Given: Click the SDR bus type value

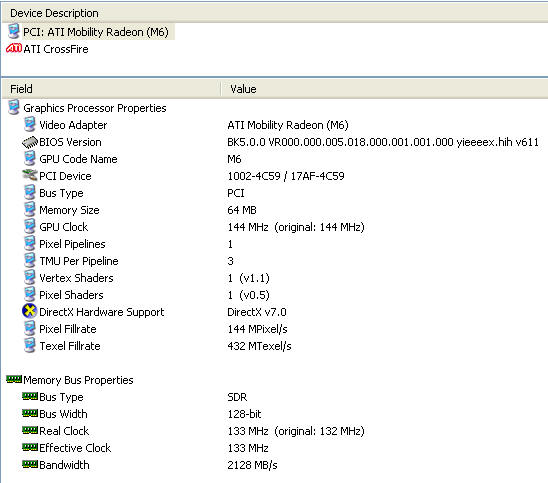Looking at the screenshot, I should coord(237,397).
